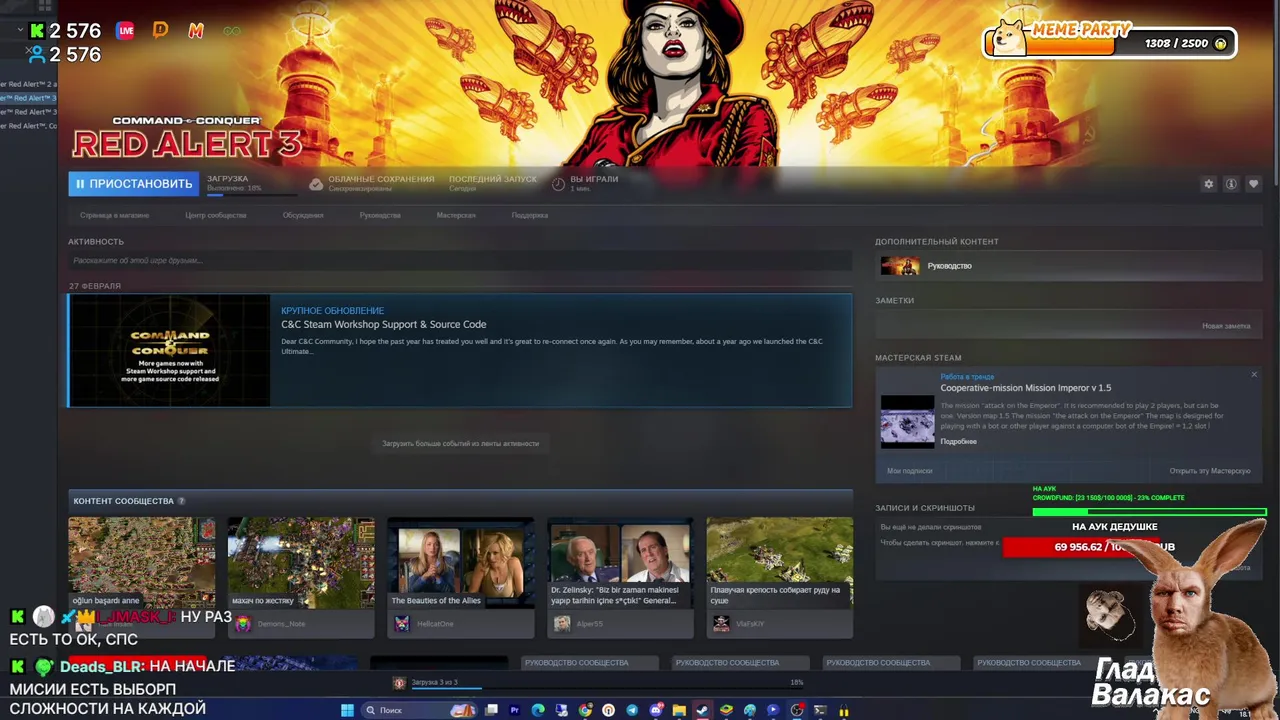Open Discord from the taskbar
The height and width of the screenshot is (720, 1280).
tap(656, 710)
